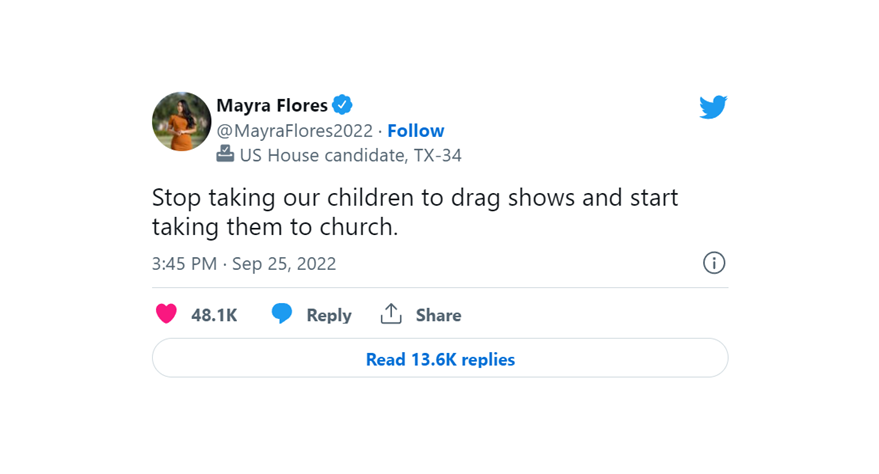Click the blue reply bubble icon
The height and width of the screenshot is (474, 879).
(x=282, y=315)
